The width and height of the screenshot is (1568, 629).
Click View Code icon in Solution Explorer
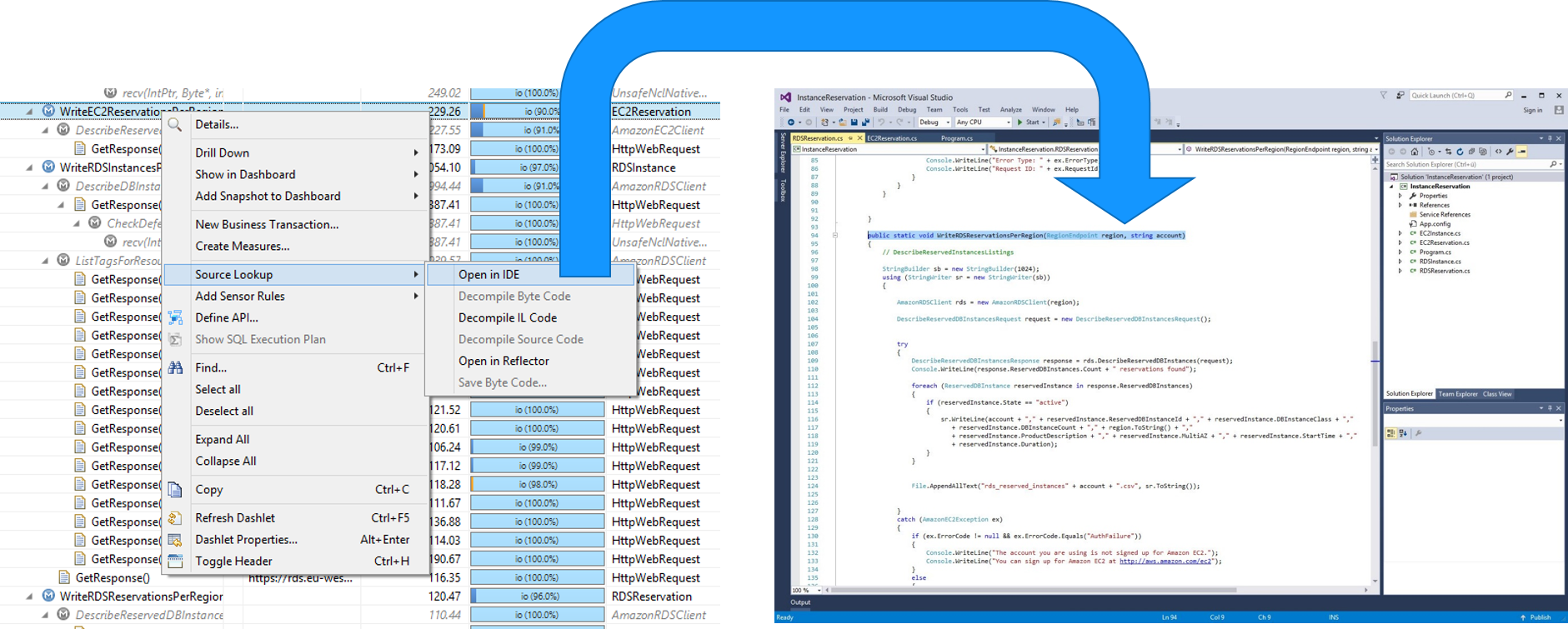[1498, 152]
